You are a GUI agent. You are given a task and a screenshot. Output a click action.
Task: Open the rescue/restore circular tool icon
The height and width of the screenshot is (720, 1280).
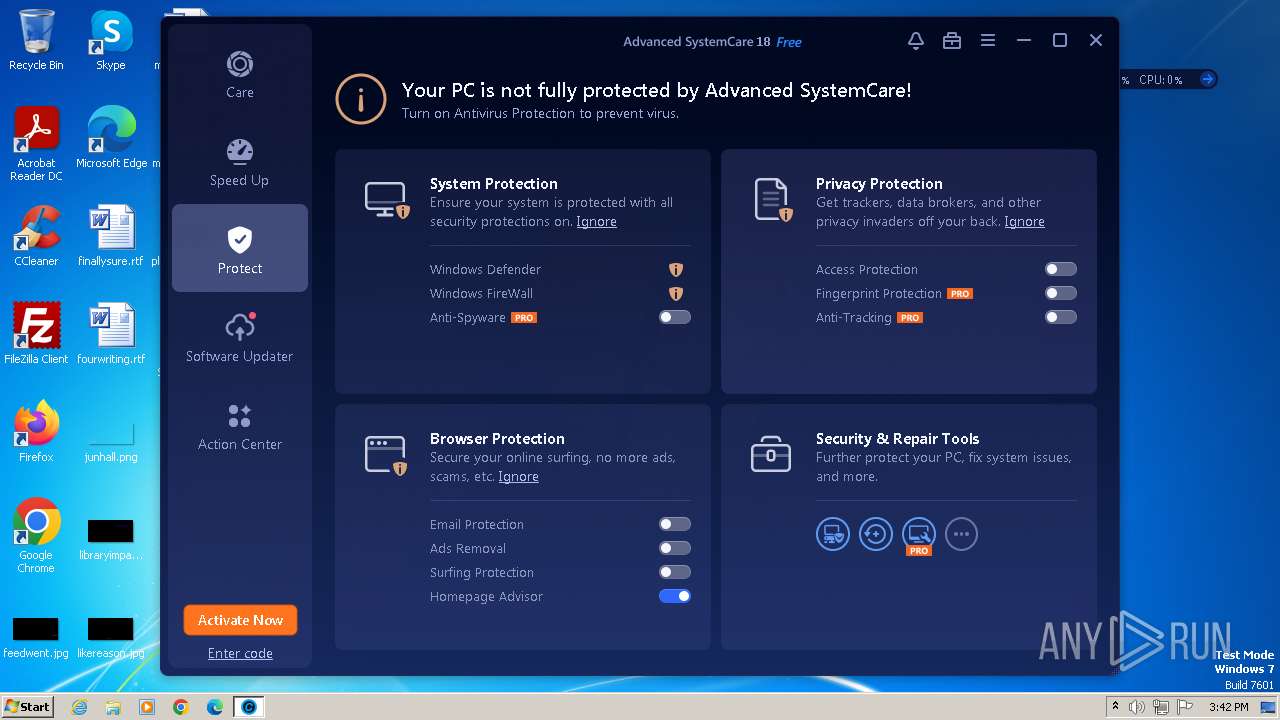pyautogui.click(x=876, y=534)
